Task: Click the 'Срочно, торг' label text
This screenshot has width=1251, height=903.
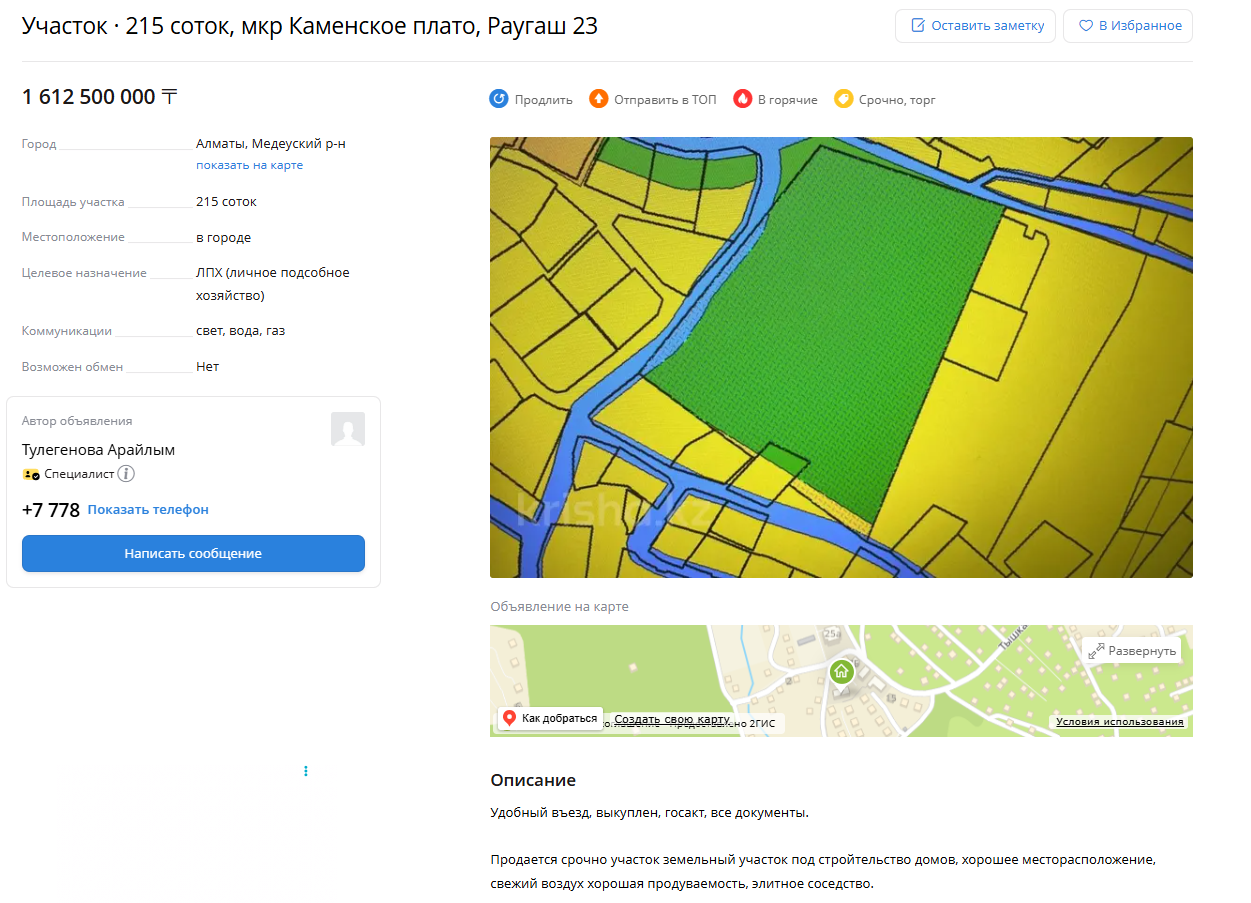Action: click(x=897, y=100)
